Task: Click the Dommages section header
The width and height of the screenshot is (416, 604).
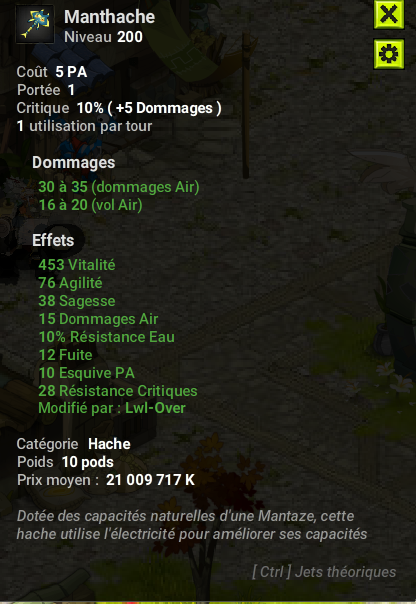Action: tap(74, 163)
